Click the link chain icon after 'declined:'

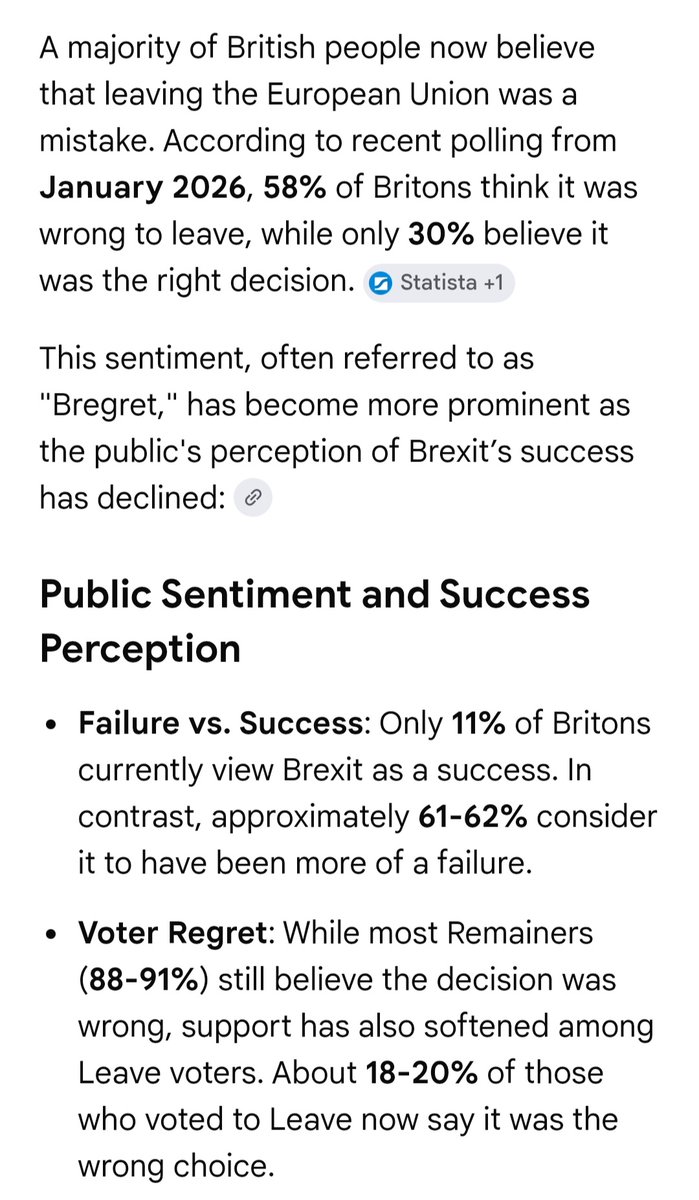(253, 499)
